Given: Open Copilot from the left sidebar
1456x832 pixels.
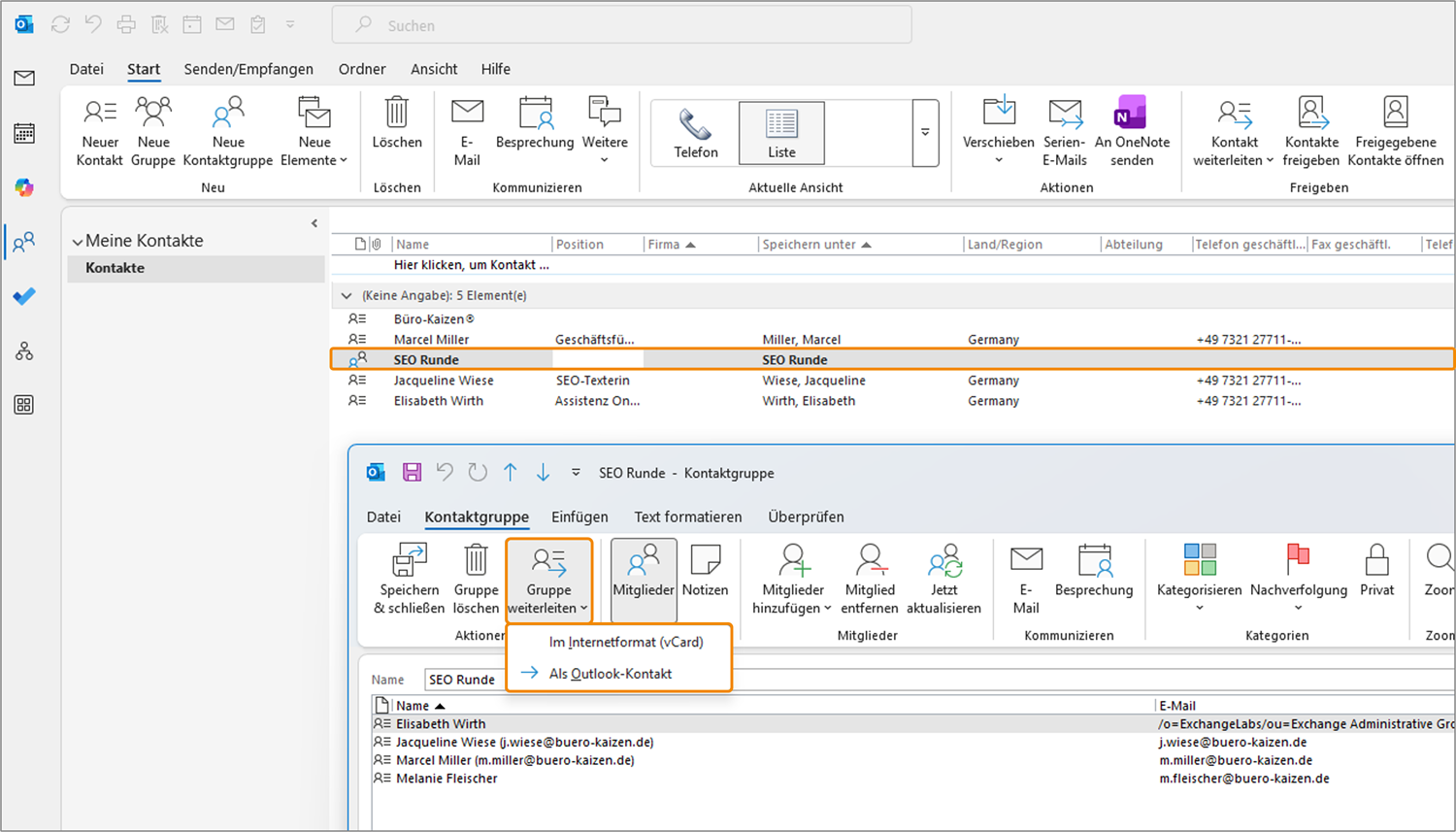Looking at the screenshot, I should 24,187.
